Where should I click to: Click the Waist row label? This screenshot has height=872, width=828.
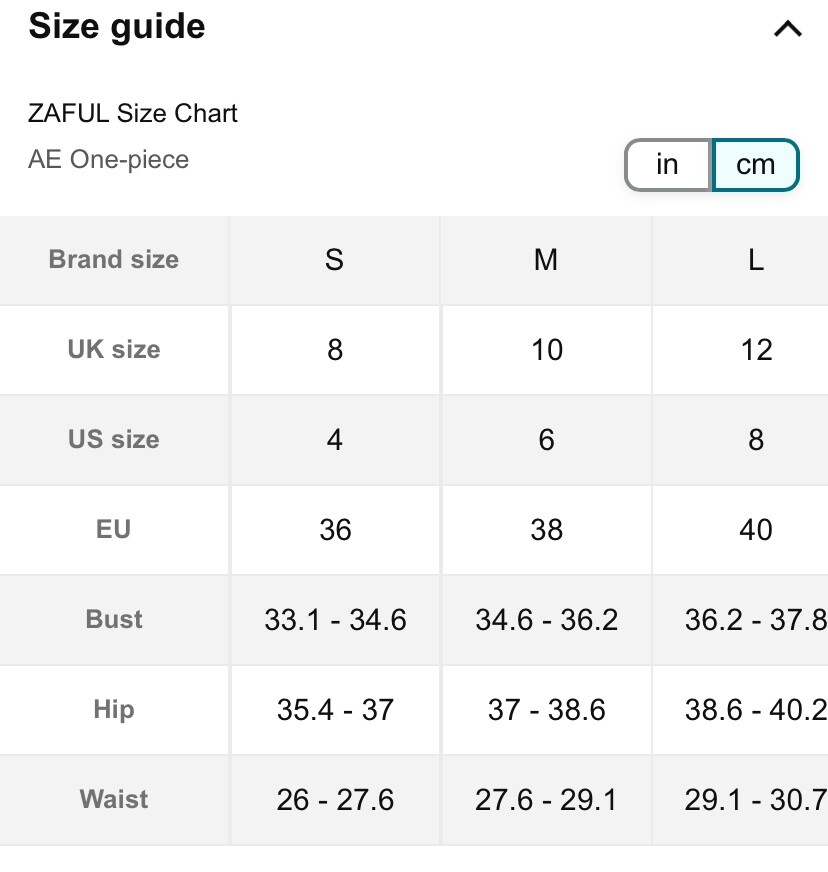click(x=114, y=799)
